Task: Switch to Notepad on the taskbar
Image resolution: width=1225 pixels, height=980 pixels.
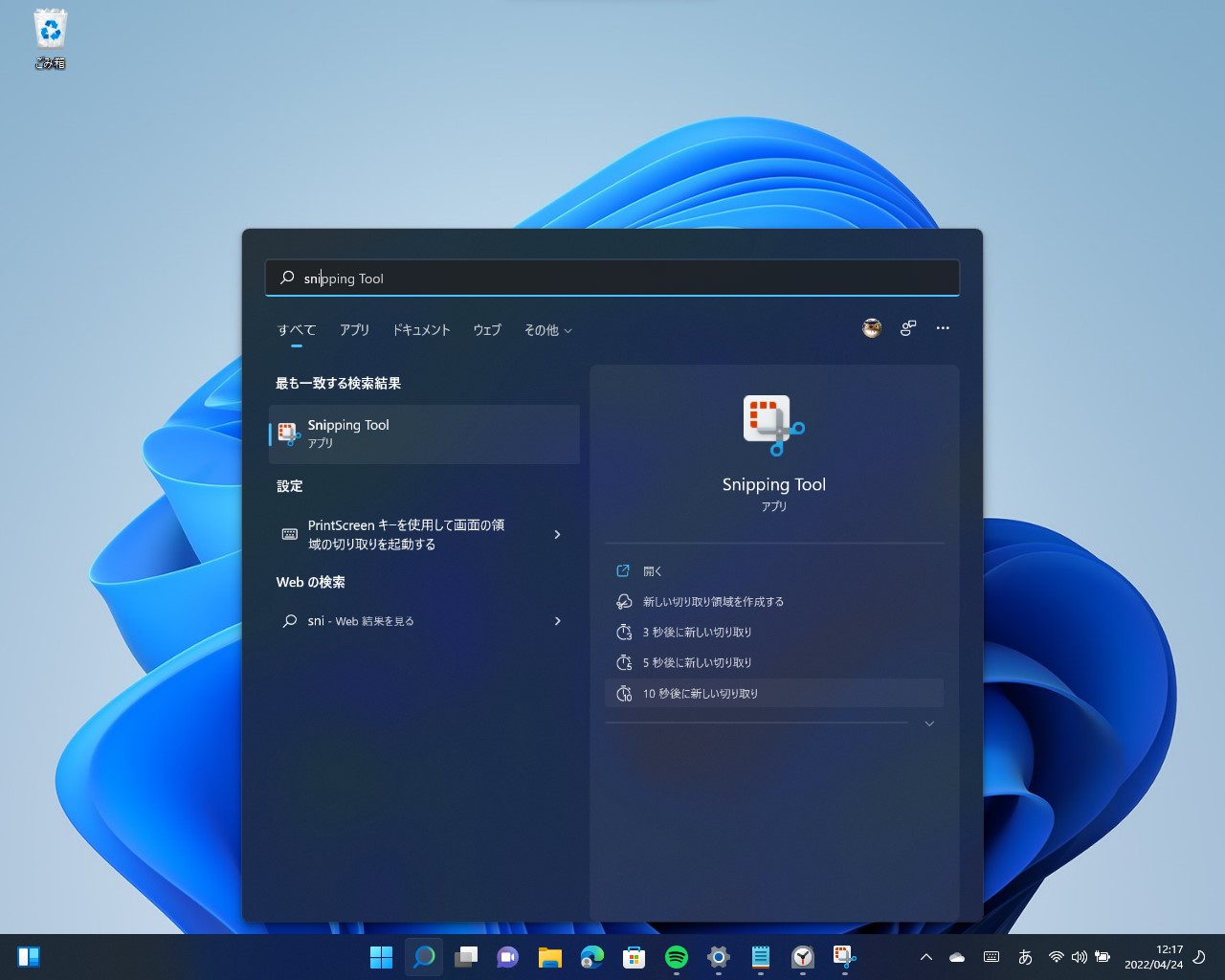Action: [x=760, y=957]
